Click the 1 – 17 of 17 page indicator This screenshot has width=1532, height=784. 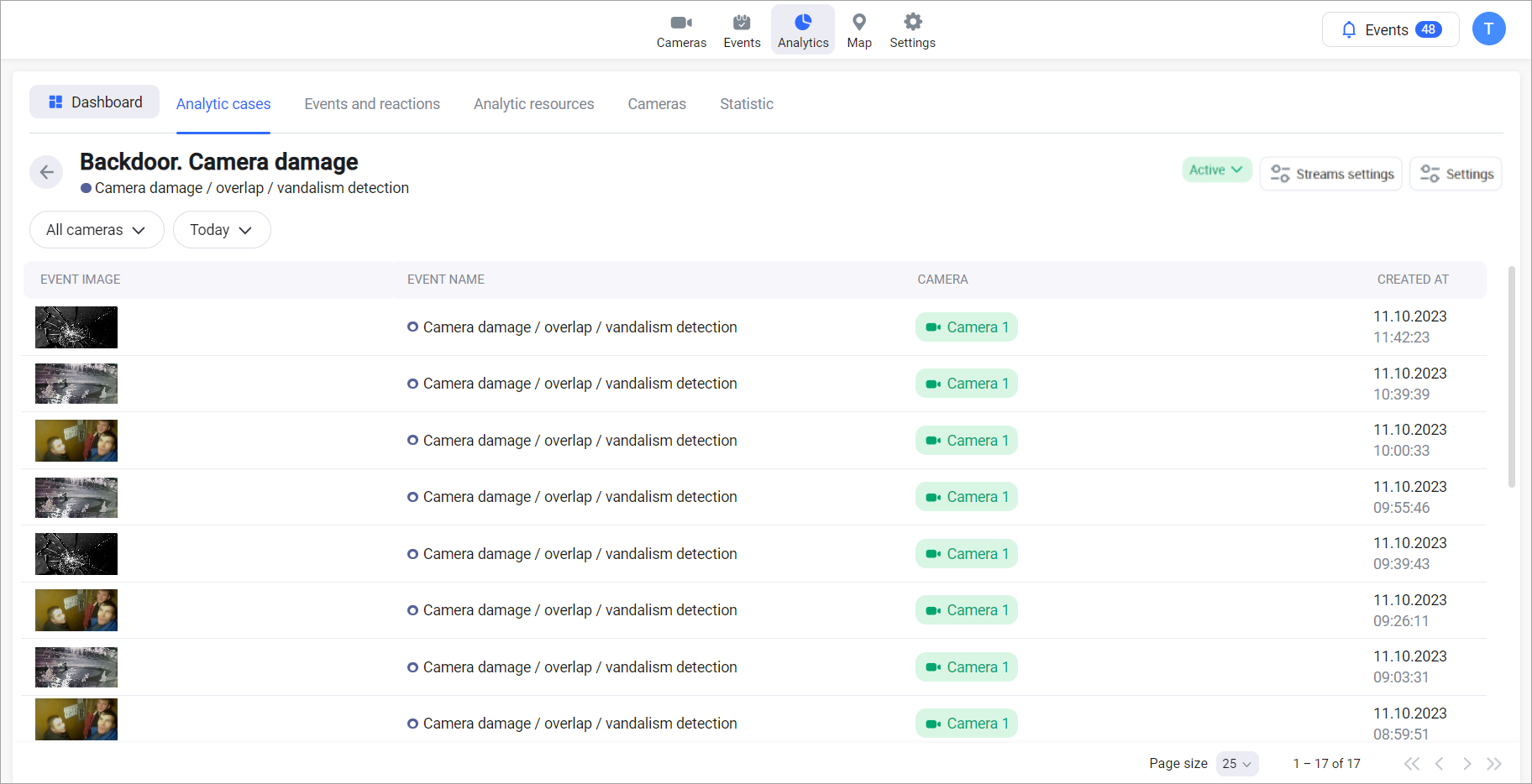point(1327,763)
